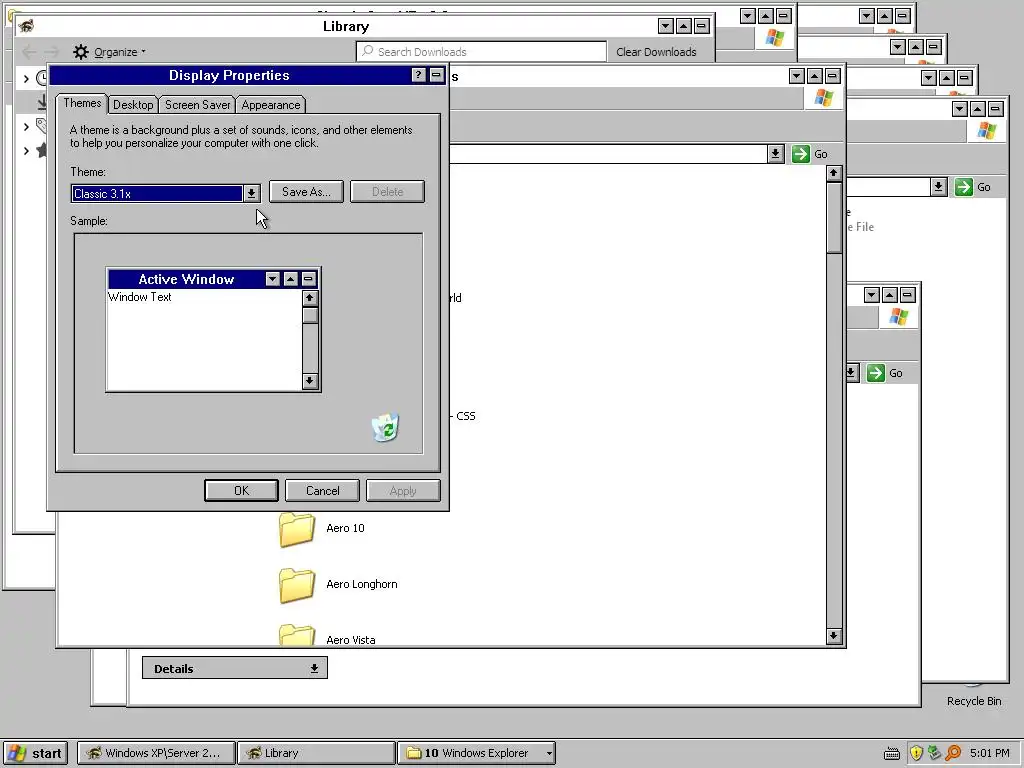
Task: Open address dropdown in the 'File' text window
Action: 938,187
